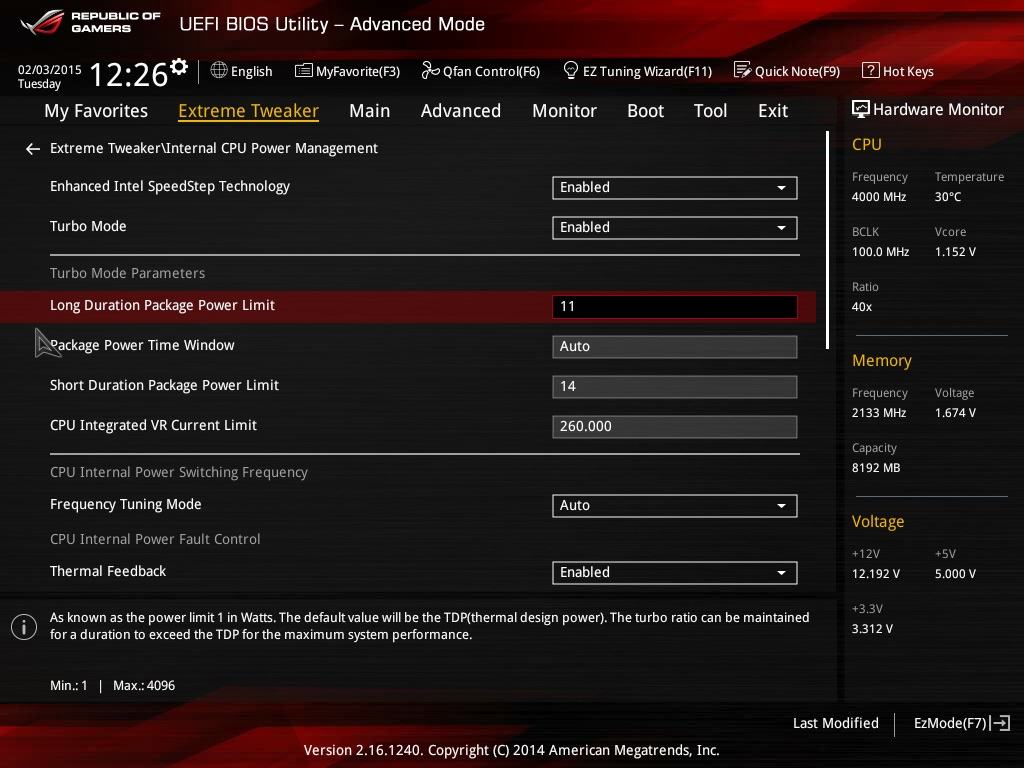Select the Tool tab
The height and width of the screenshot is (768, 1024).
[711, 111]
